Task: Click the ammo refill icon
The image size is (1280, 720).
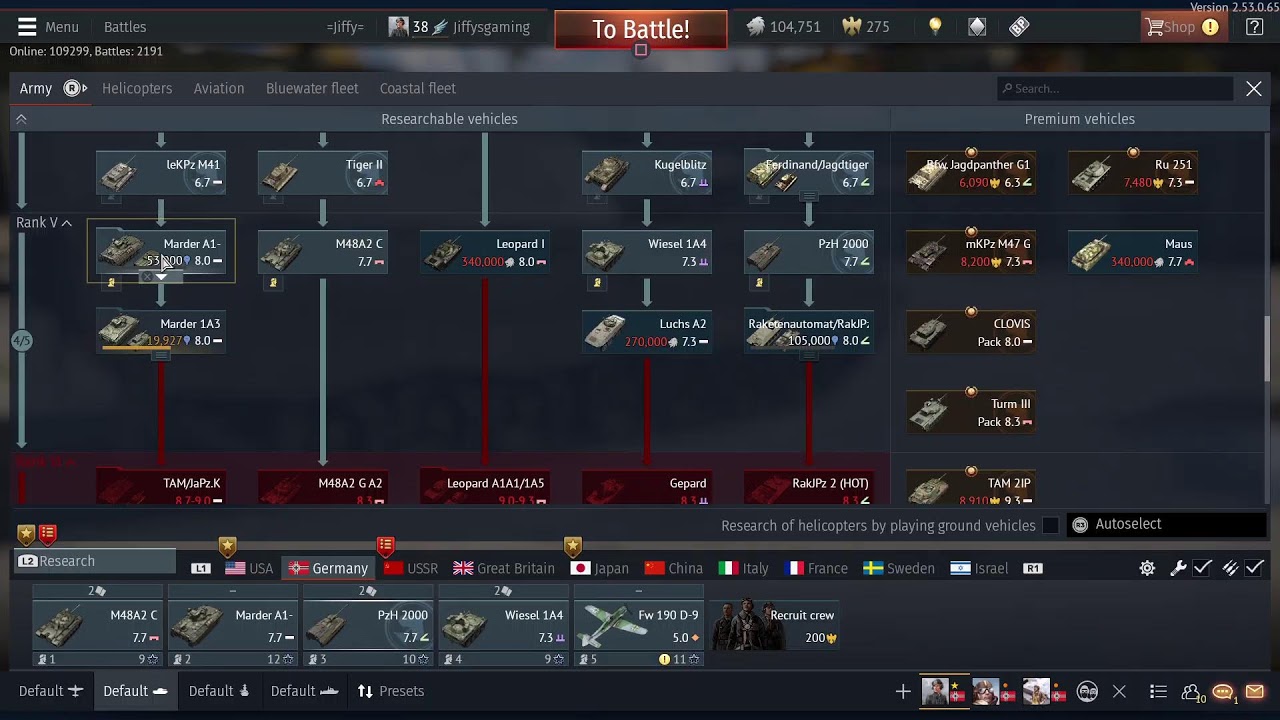Action: tap(1231, 568)
